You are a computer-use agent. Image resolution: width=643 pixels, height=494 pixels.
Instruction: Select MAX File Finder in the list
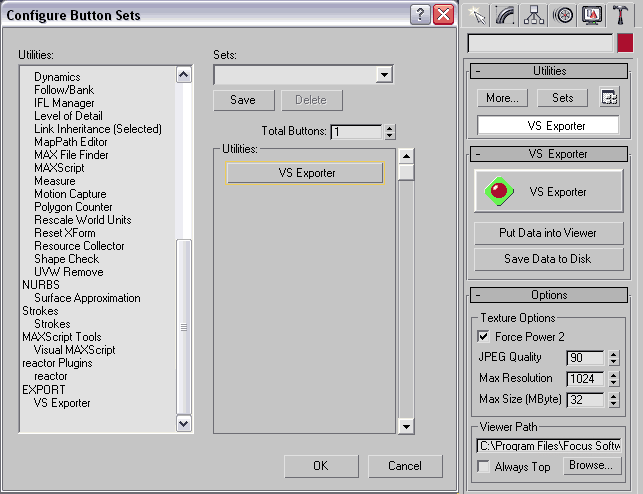click(x=71, y=155)
